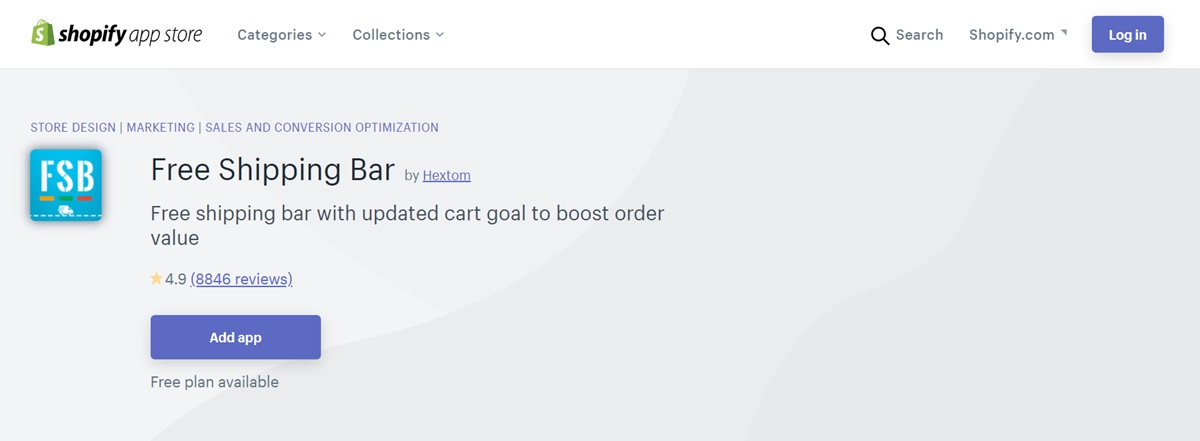The image size is (1200, 441).
Task: Click the Add app button
Action: click(236, 337)
